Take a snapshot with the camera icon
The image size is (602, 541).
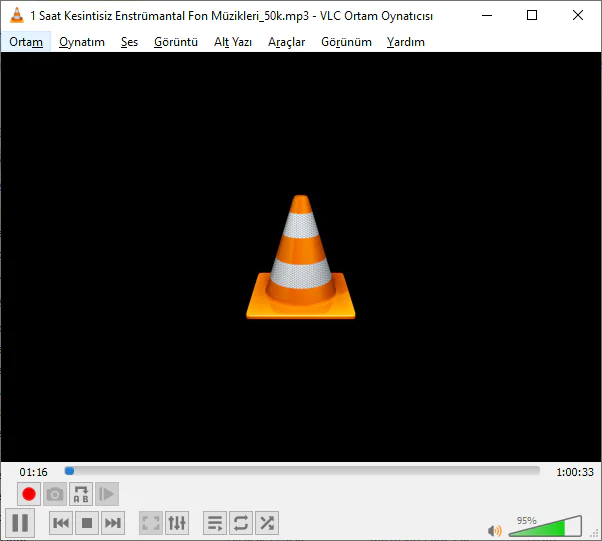[55, 494]
